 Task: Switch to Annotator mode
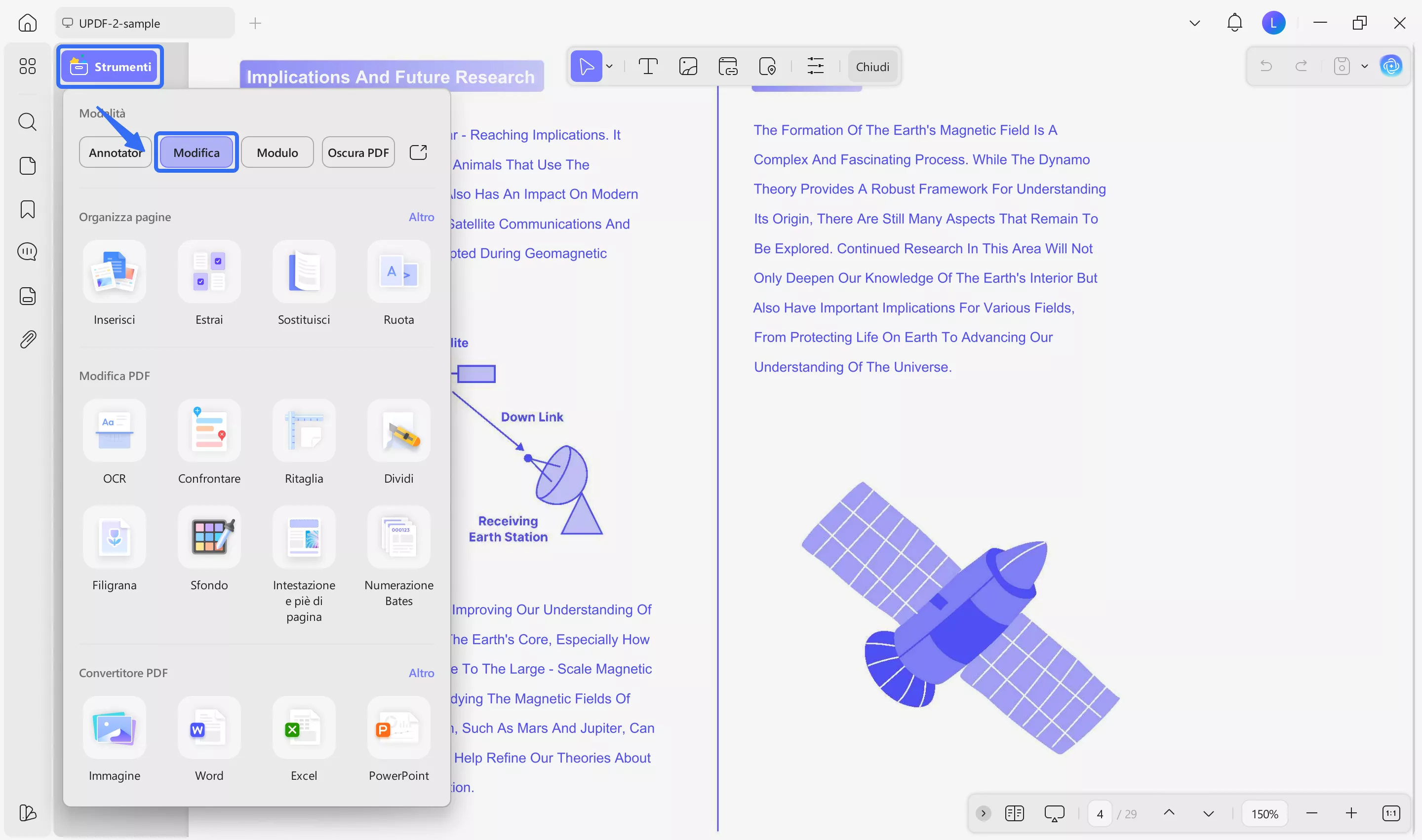click(115, 152)
